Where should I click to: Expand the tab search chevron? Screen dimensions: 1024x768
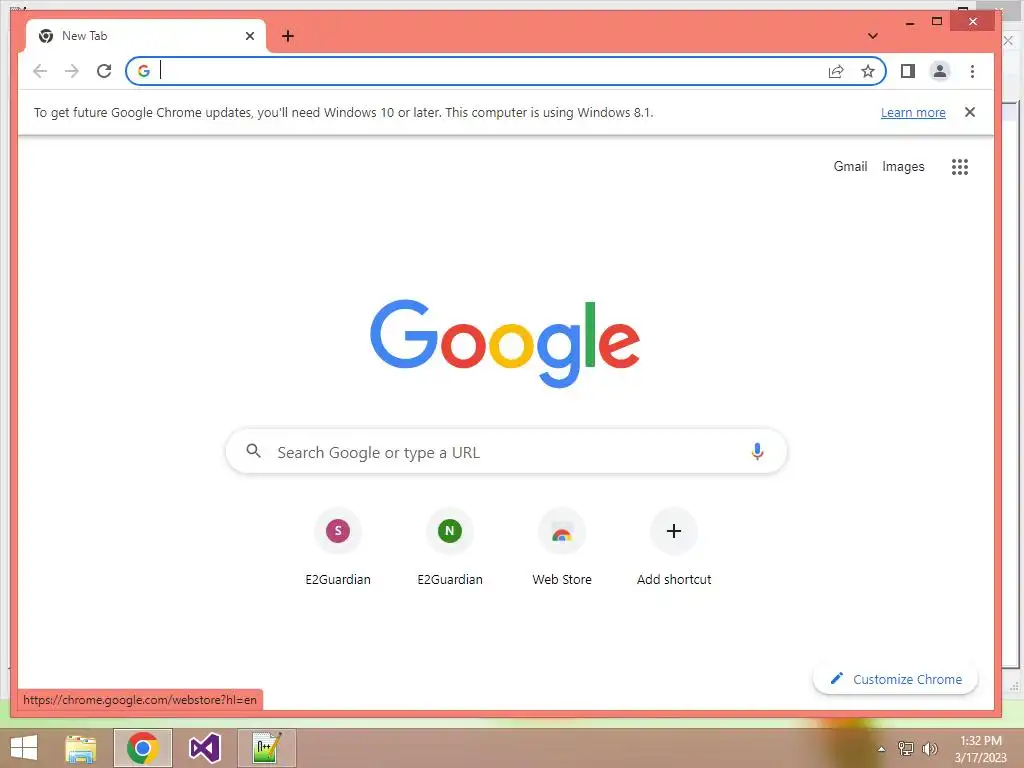[872, 36]
